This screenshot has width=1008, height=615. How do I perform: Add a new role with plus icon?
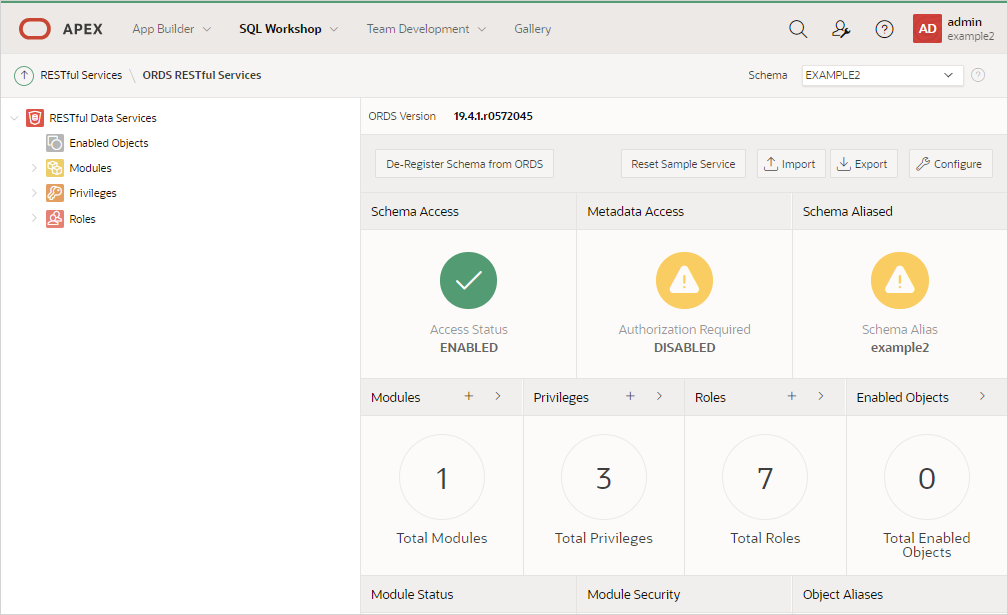click(791, 396)
